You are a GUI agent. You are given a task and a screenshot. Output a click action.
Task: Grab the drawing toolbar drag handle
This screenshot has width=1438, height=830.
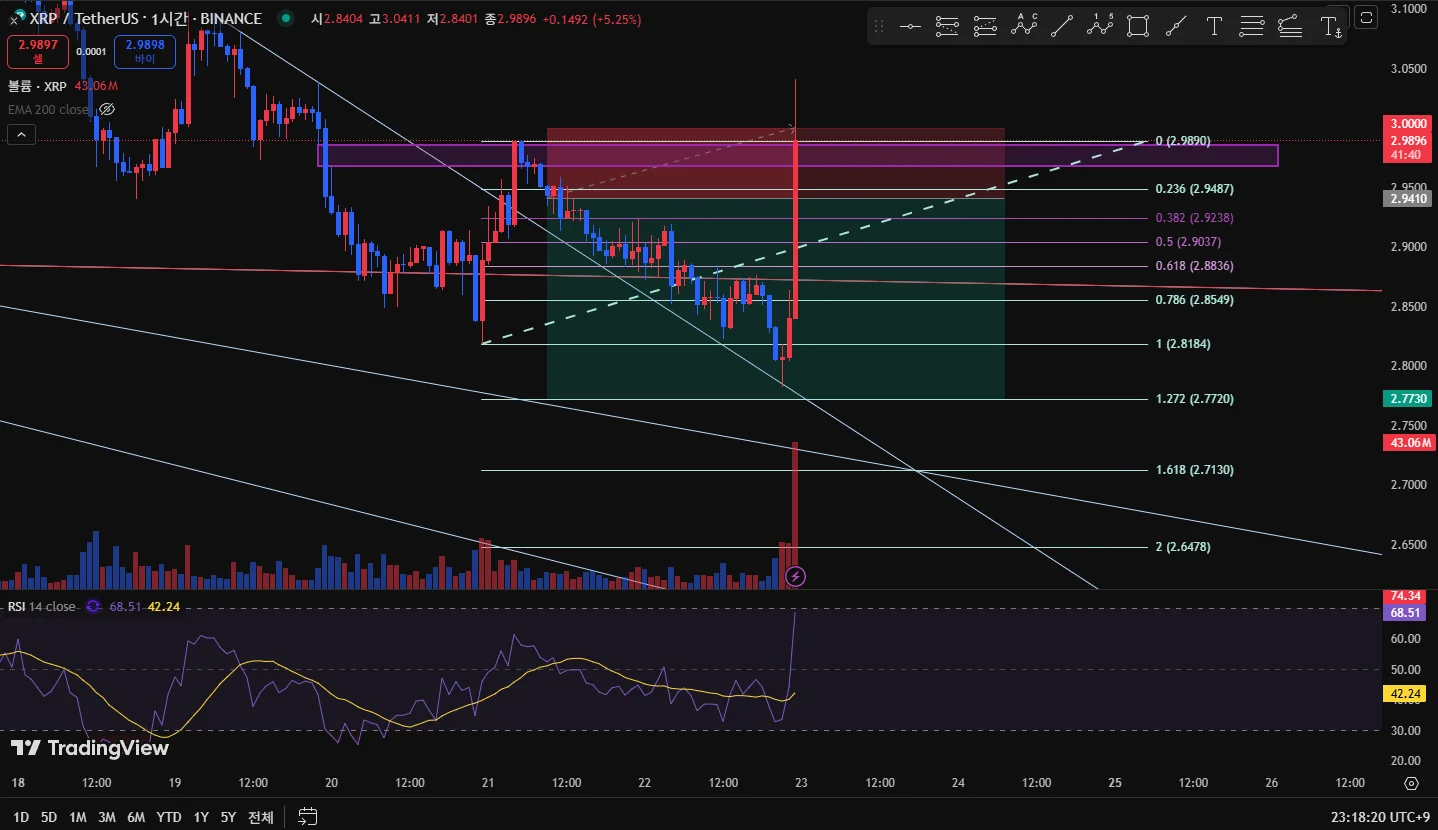click(879, 27)
